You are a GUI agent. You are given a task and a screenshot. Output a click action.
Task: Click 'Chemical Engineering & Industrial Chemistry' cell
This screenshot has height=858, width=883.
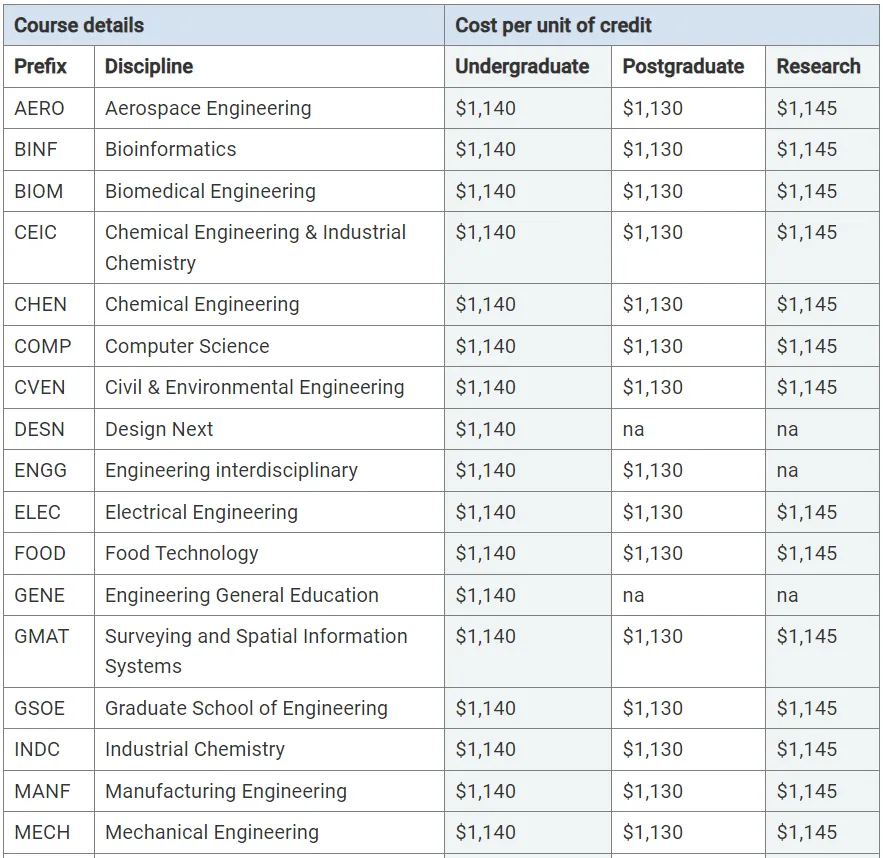pos(255,247)
